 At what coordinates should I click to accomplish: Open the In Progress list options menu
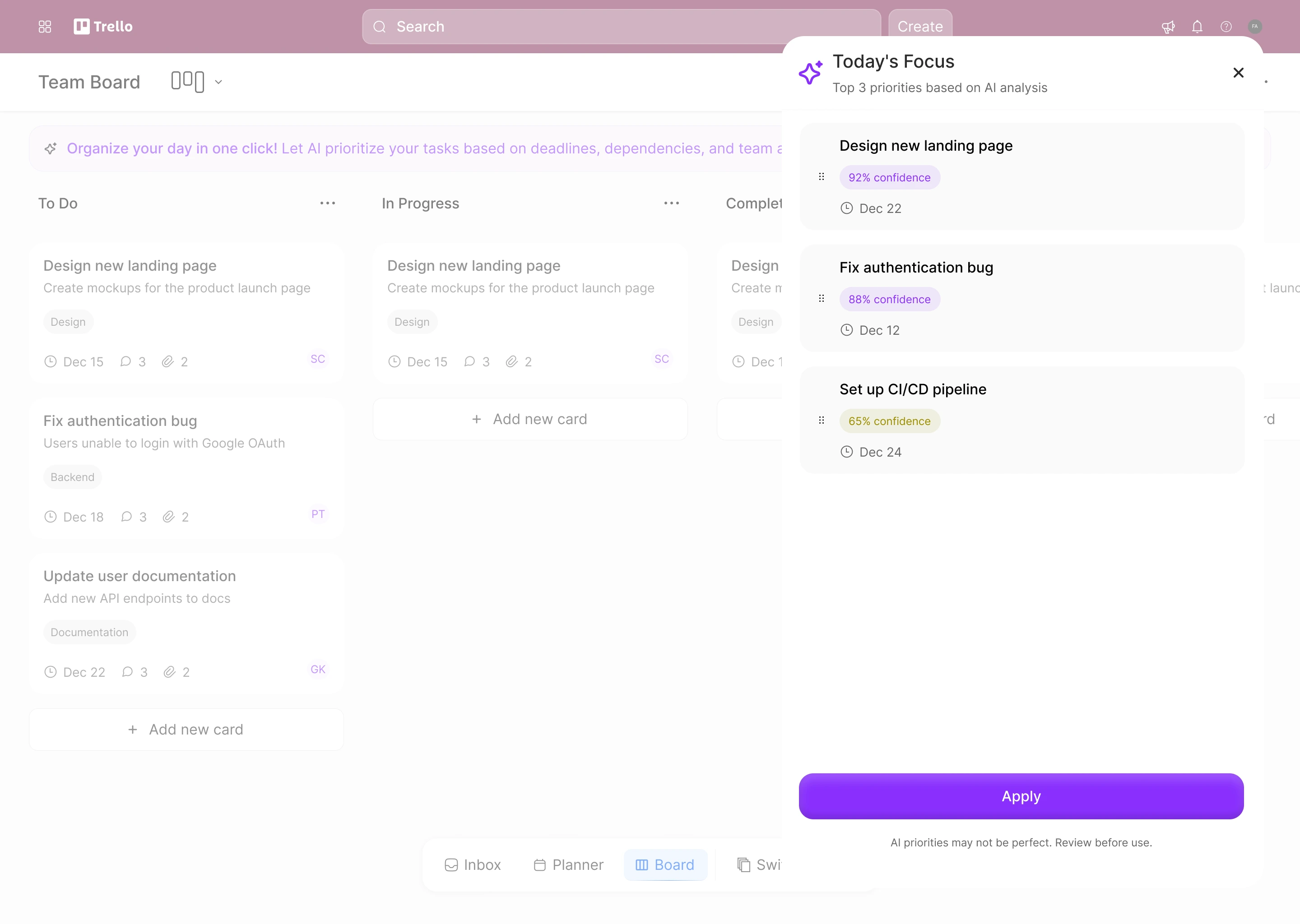(672, 203)
